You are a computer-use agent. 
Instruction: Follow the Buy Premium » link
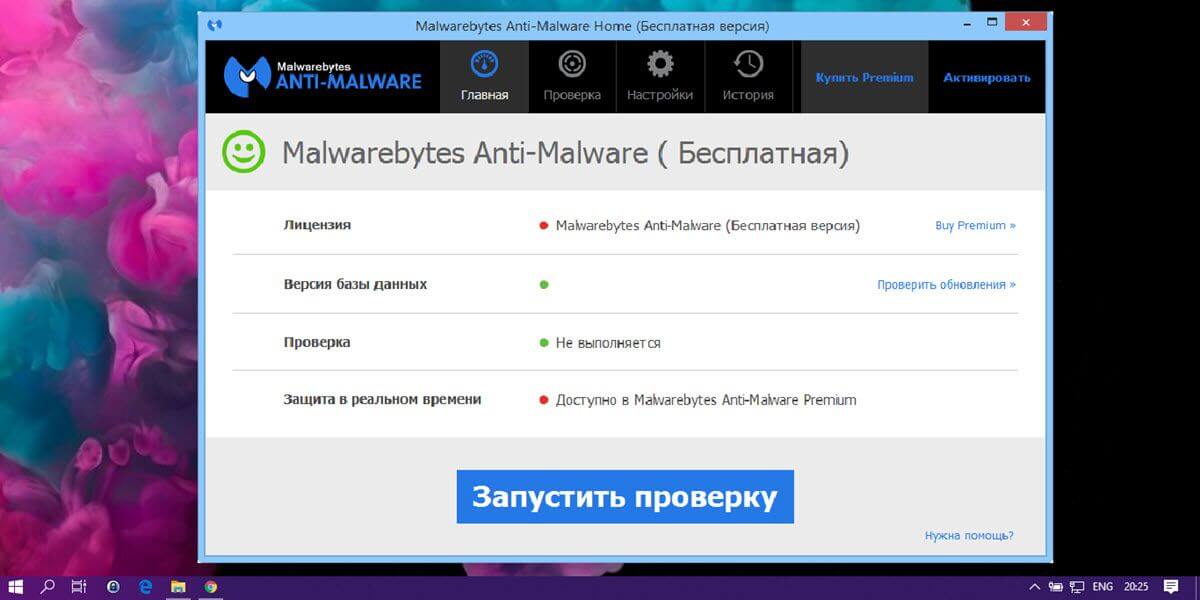(975, 225)
